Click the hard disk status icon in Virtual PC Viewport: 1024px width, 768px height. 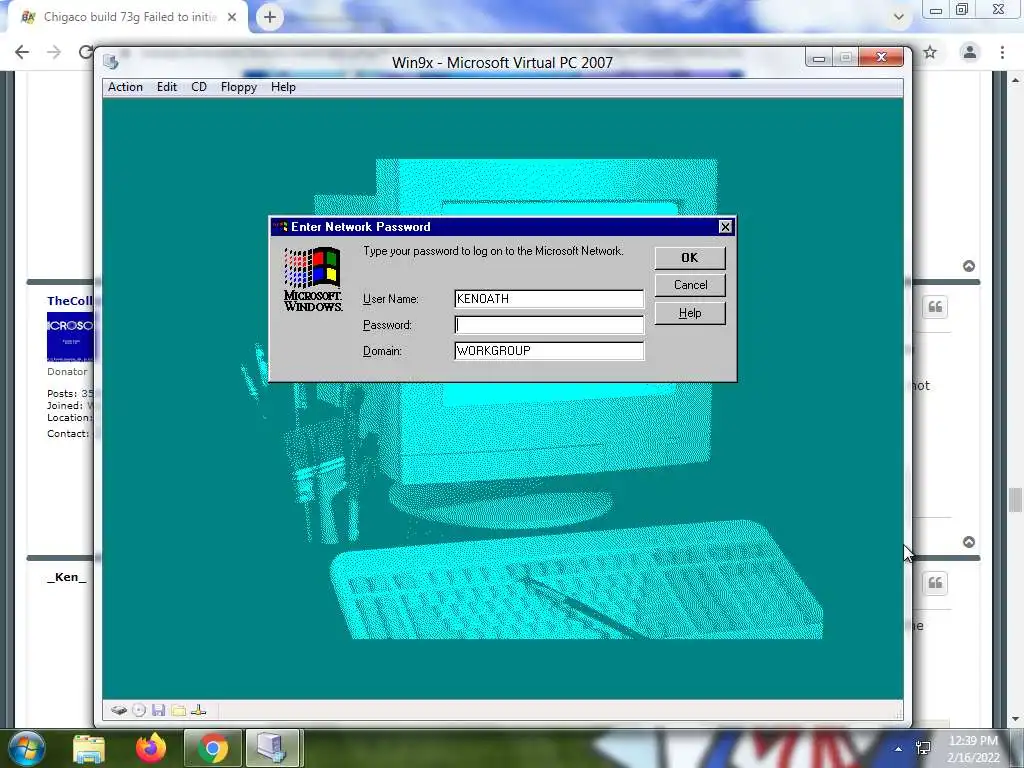point(119,711)
